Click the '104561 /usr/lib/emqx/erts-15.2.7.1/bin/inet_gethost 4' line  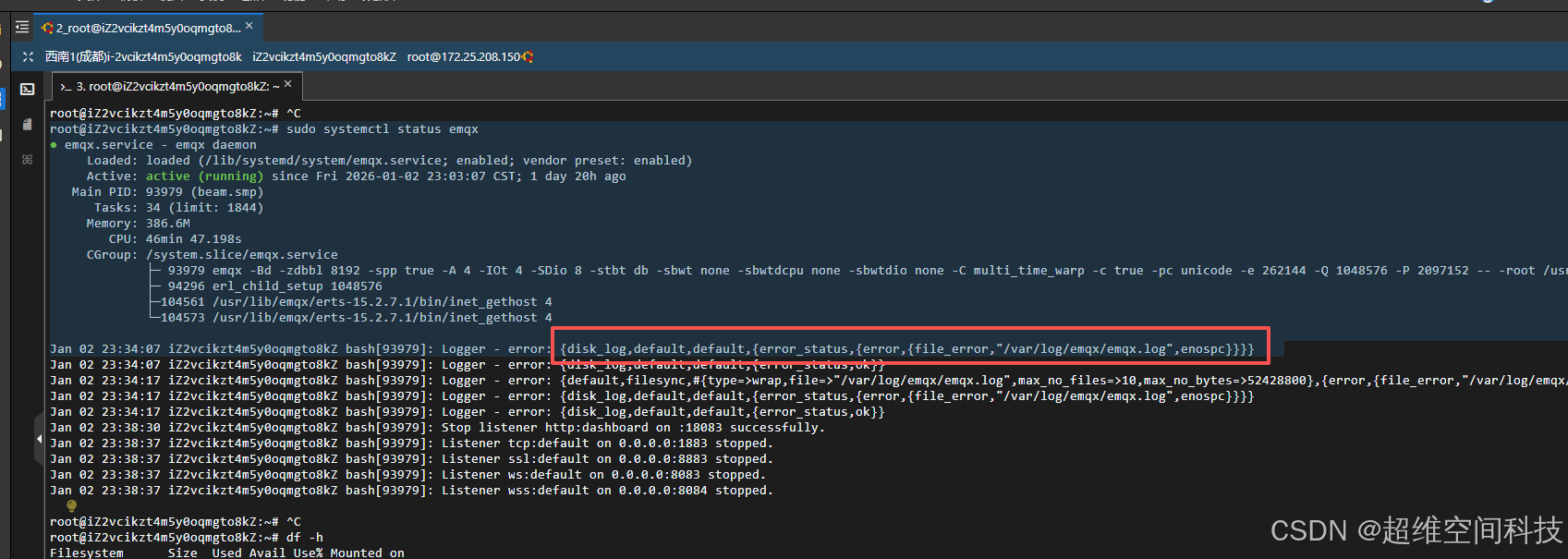357,301
